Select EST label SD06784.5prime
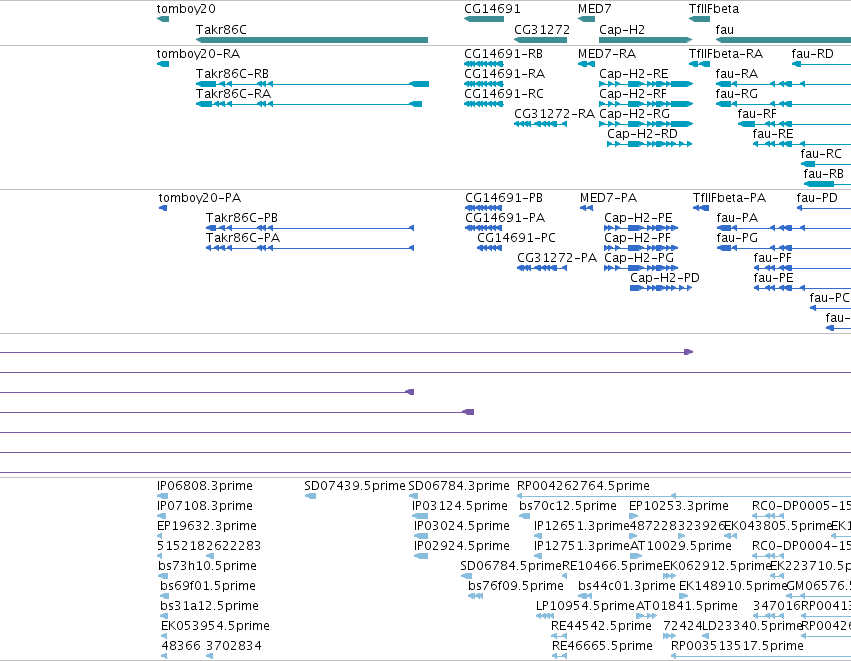 (x=511, y=566)
